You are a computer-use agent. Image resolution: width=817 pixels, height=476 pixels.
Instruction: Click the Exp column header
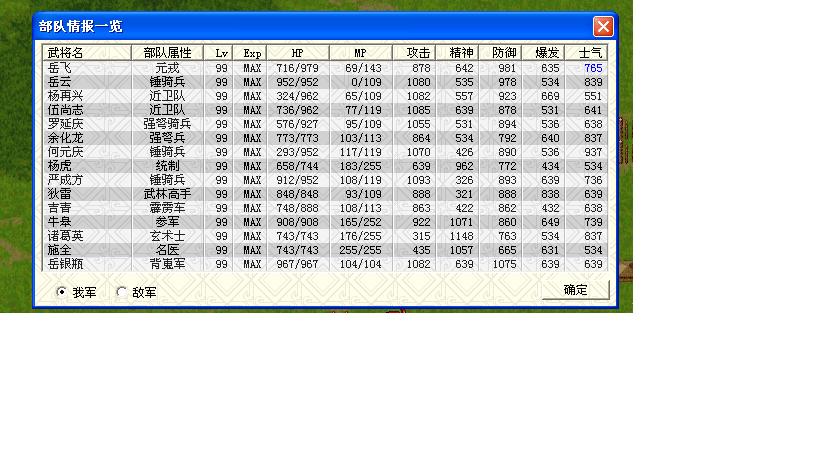(252, 52)
